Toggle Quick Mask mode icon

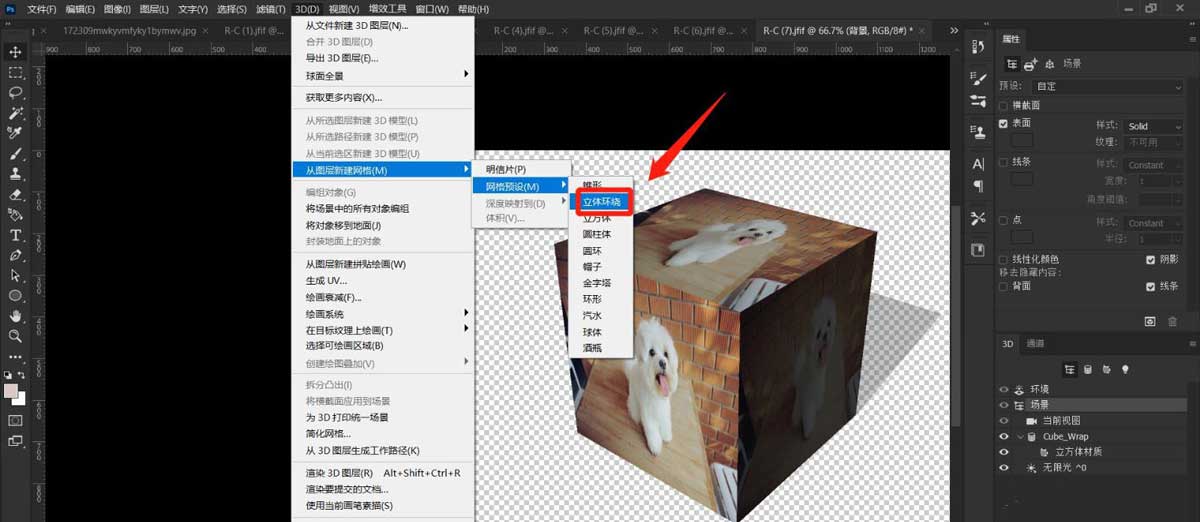click(16, 420)
